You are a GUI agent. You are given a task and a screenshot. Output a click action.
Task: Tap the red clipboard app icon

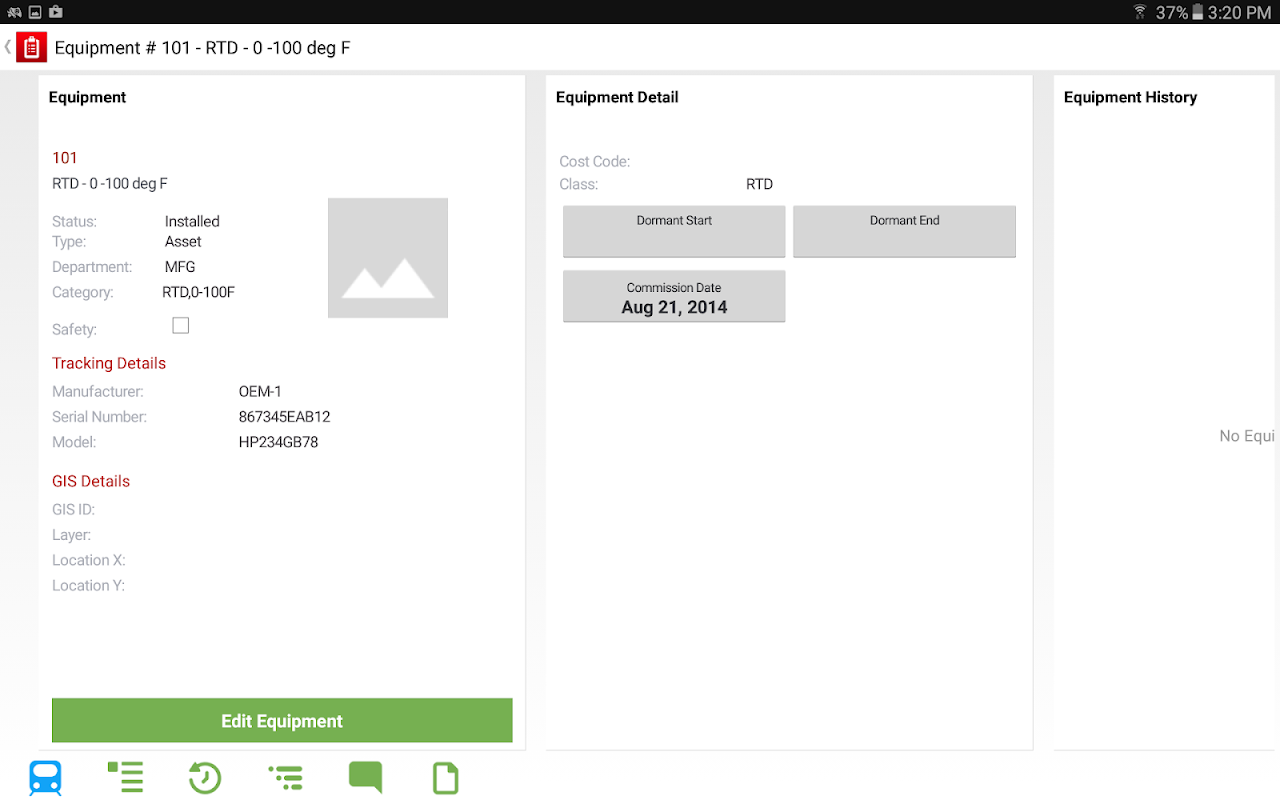pos(32,47)
